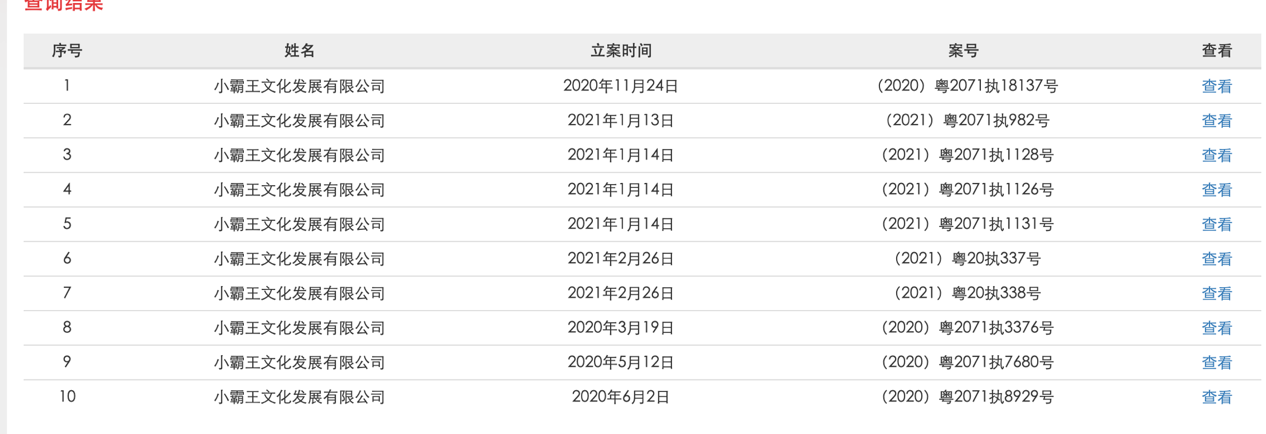Image resolution: width=1266 pixels, height=434 pixels.
Task: Click filing date 2020年6月2日 cell
Action: click(621, 397)
